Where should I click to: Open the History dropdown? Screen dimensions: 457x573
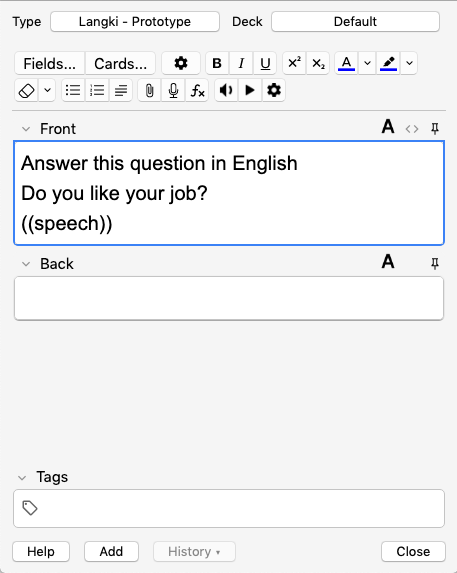point(194,551)
